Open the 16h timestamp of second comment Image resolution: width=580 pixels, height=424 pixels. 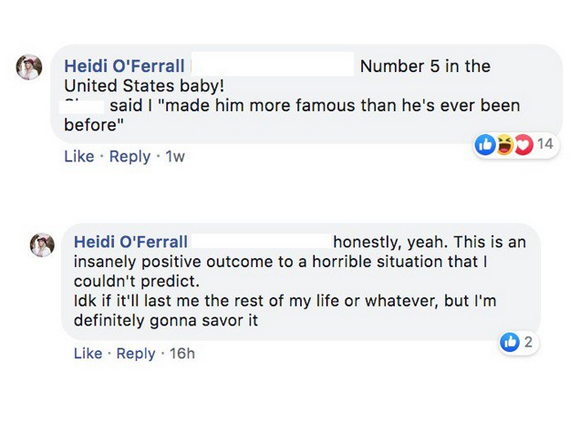tap(182, 353)
